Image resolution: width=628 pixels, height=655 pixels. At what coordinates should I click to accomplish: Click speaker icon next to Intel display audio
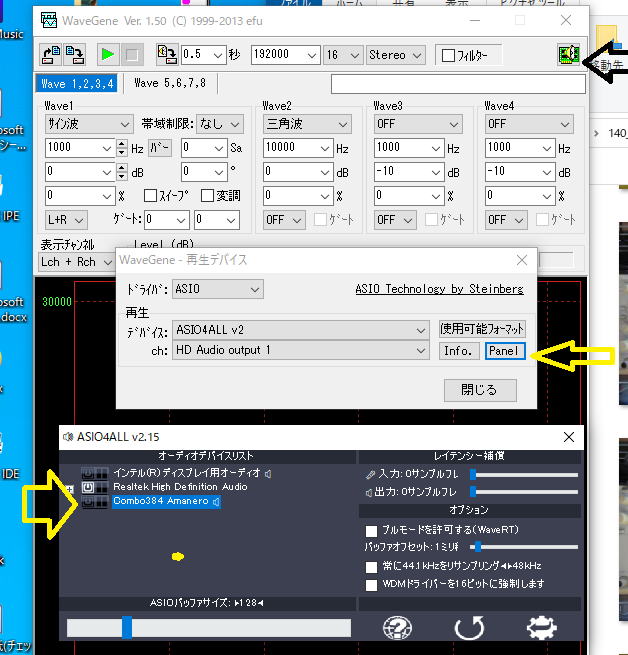pos(269,473)
